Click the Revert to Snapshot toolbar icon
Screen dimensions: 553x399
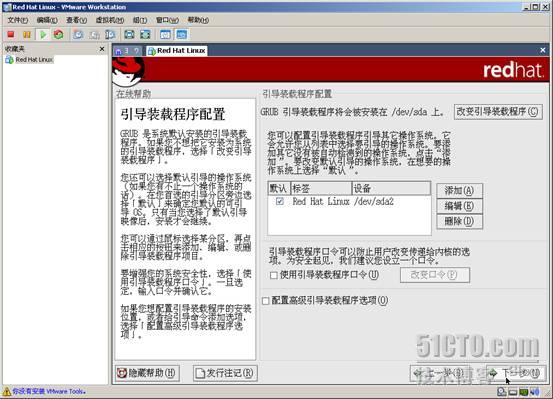[94, 34]
